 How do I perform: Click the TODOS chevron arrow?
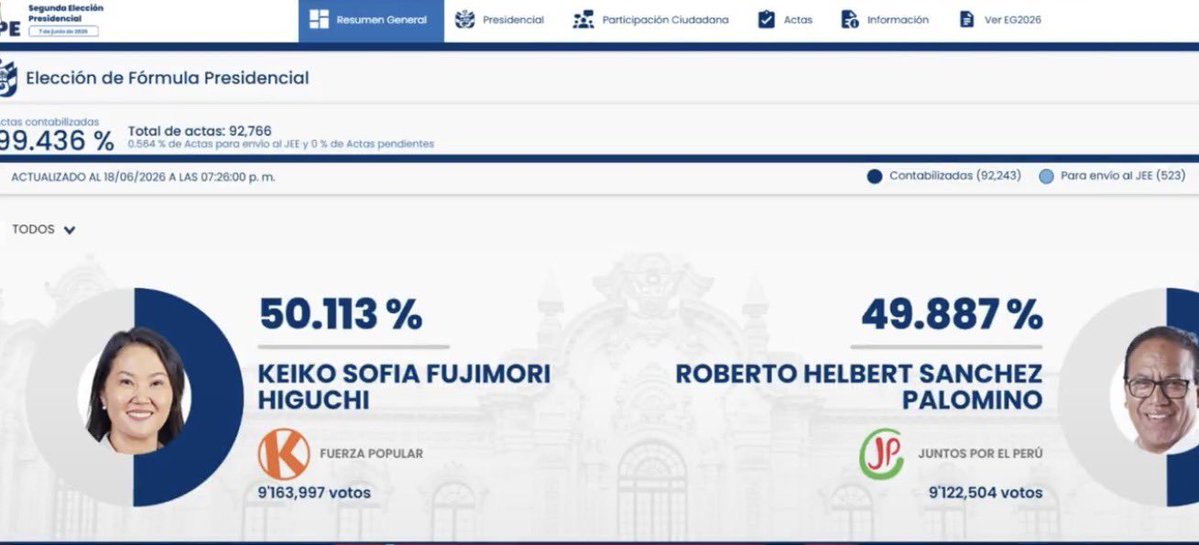(69, 230)
